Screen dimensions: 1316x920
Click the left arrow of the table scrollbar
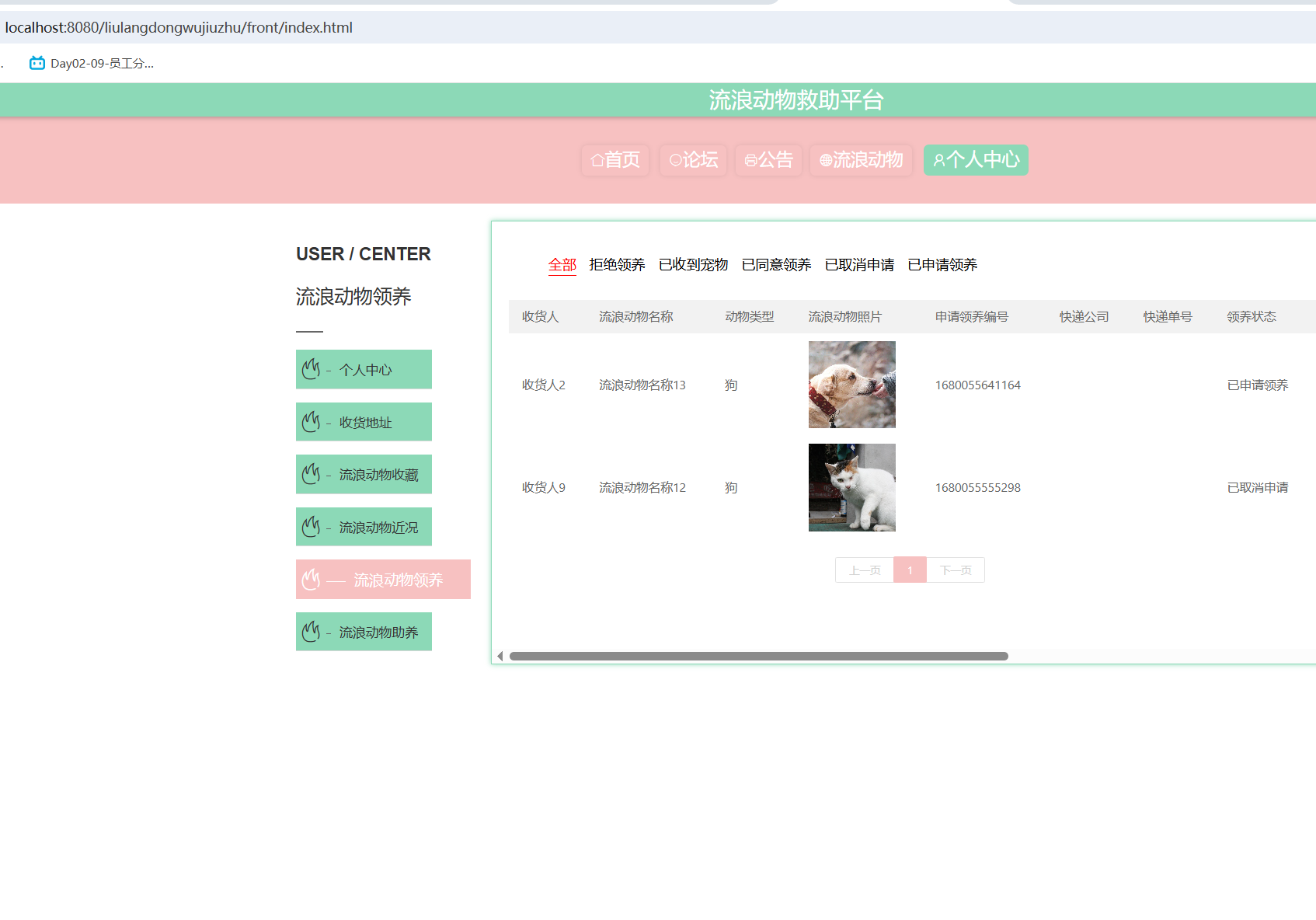[500, 657]
